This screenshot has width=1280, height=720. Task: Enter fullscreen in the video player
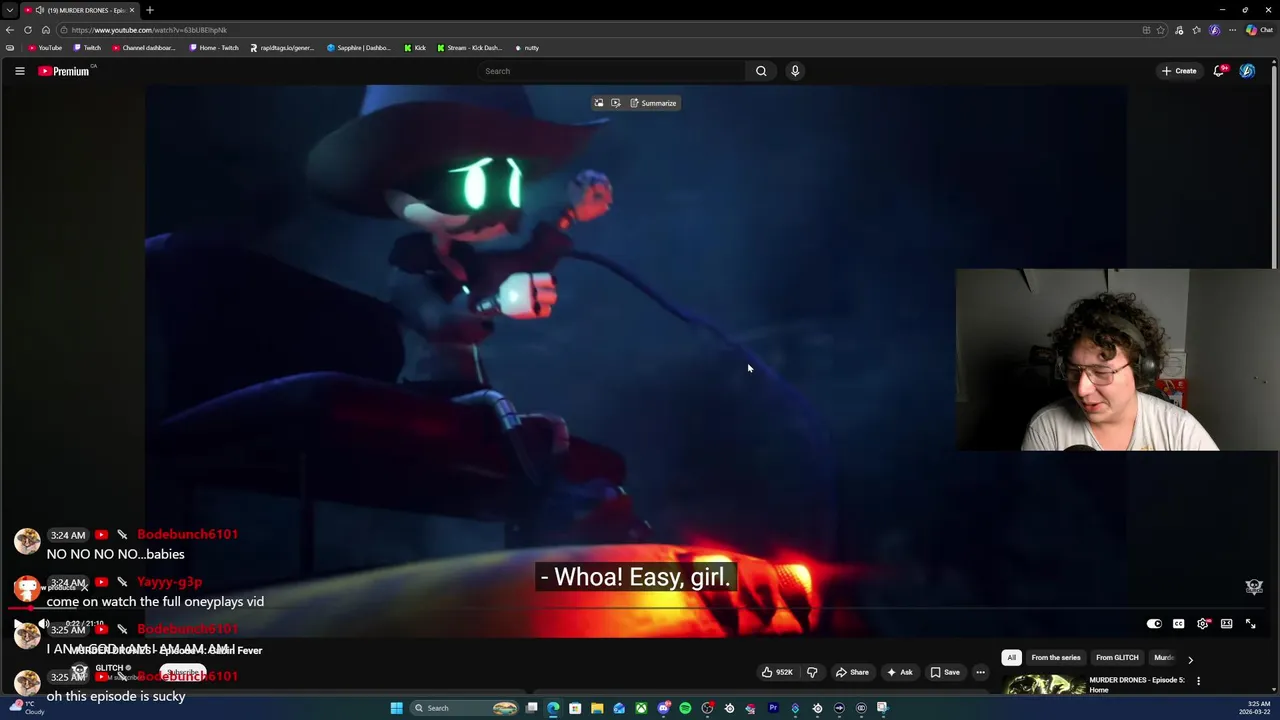pos(1251,624)
